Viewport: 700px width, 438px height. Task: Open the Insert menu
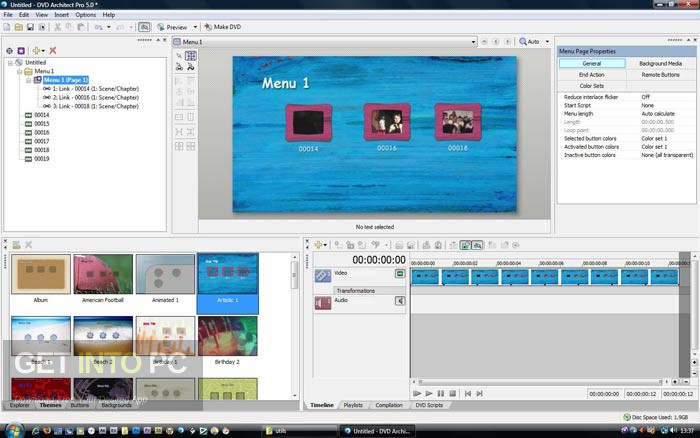(62, 15)
